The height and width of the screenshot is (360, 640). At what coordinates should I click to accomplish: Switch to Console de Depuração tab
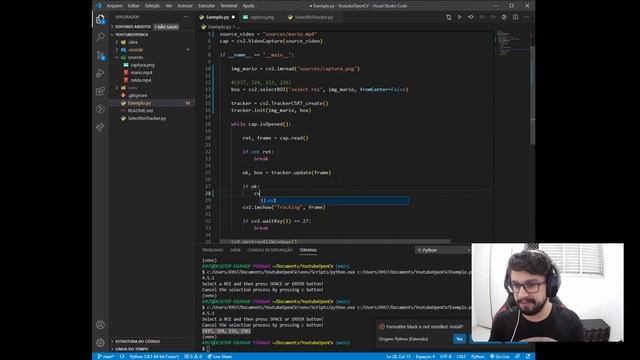[270, 250]
